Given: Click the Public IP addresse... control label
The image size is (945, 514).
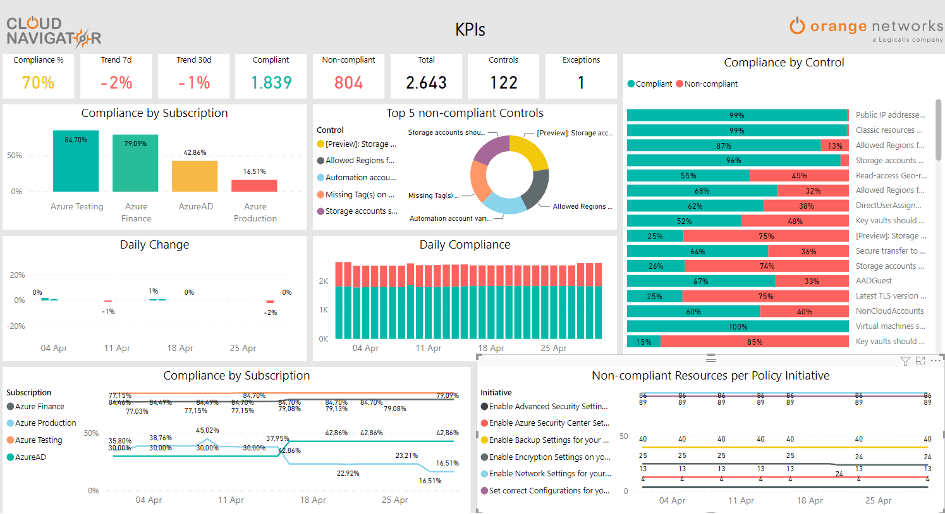Looking at the screenshot, I should (890, 115).
